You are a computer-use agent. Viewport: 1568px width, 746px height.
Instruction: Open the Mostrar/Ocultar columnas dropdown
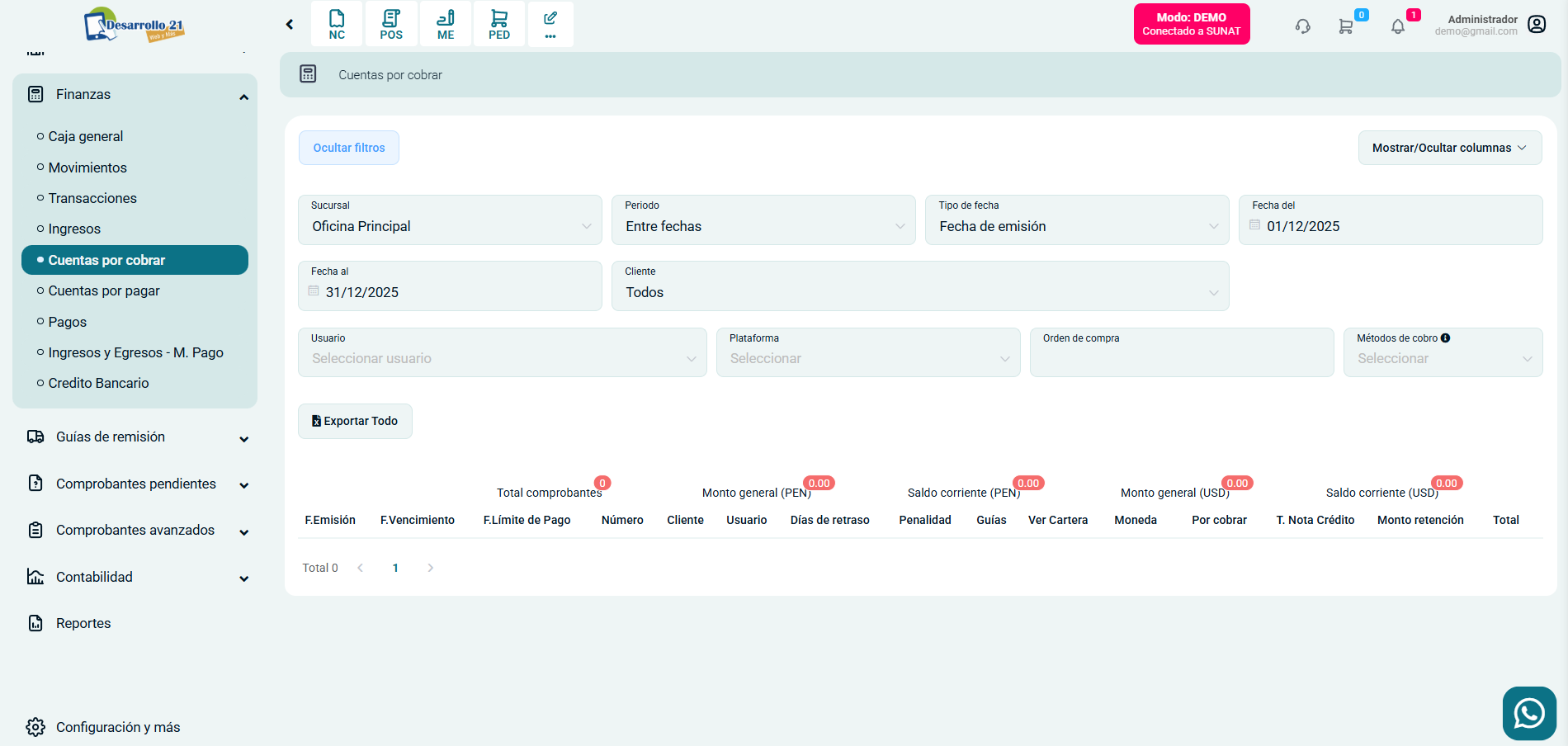[1449, 148]
